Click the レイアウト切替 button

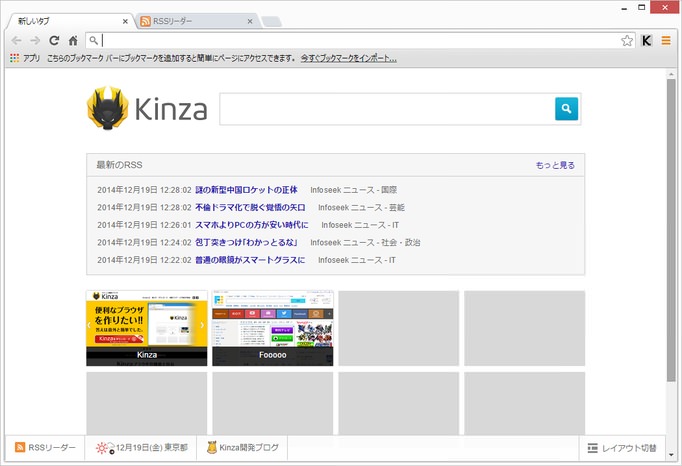coord(622,448)
